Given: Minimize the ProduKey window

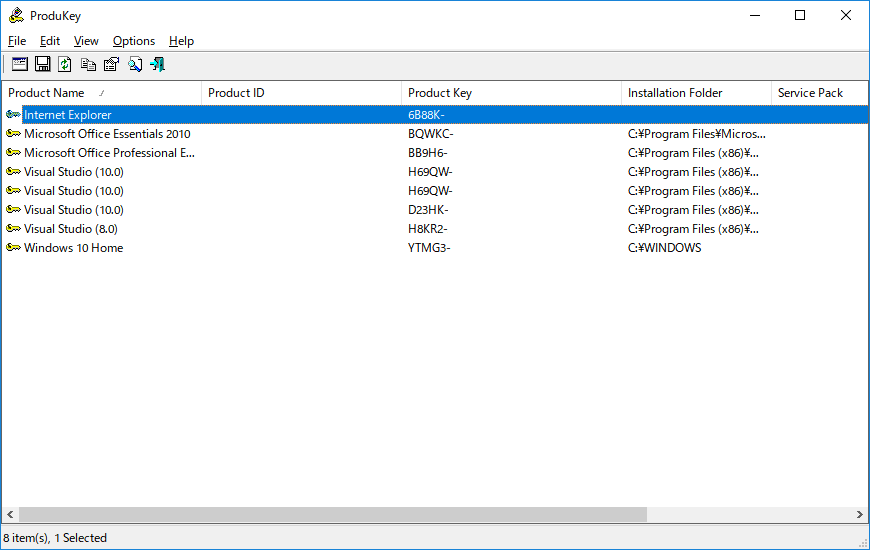Looking at the screenshot, I should (755, 16).
